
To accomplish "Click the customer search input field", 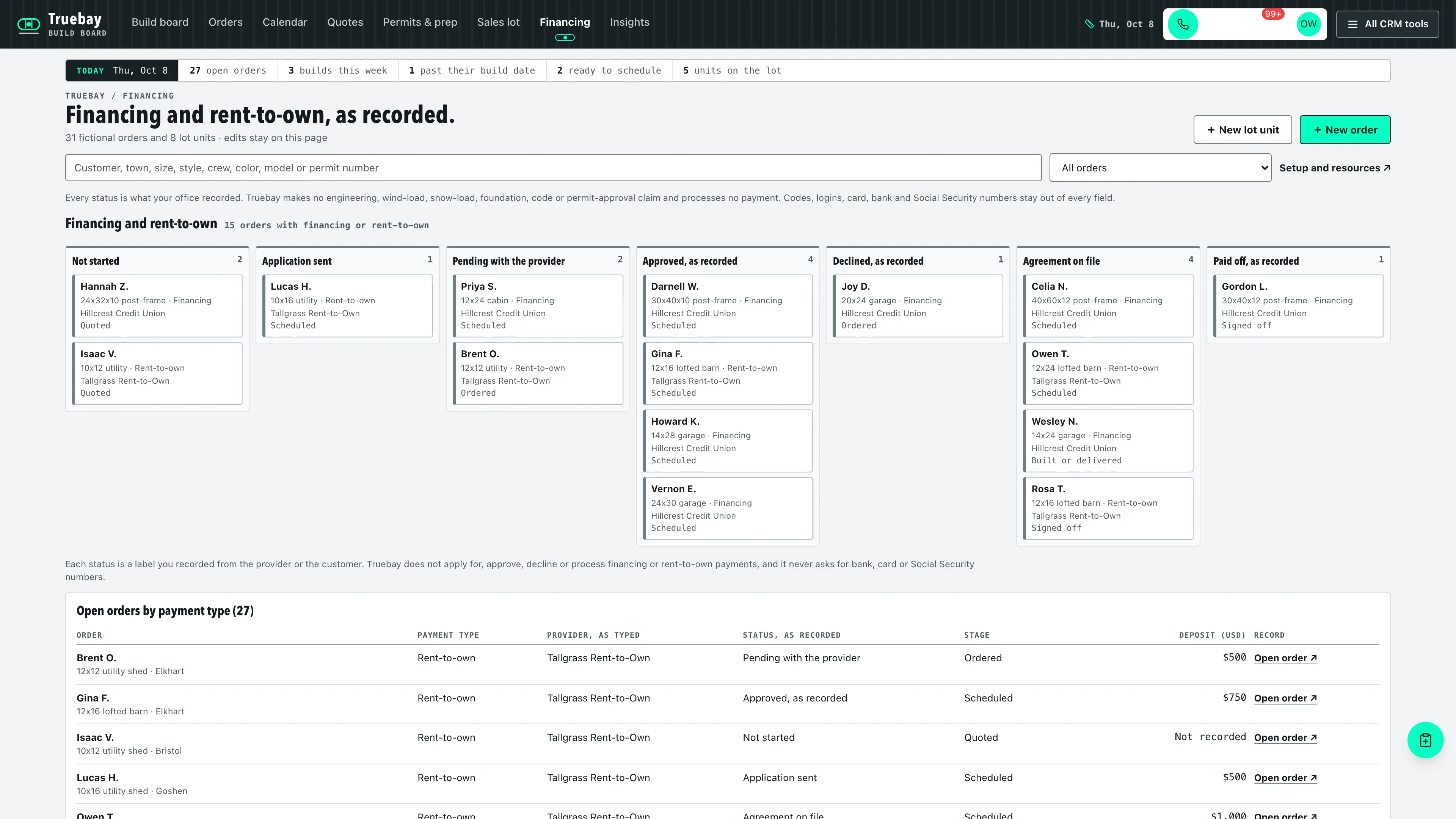I will point(553,168).
